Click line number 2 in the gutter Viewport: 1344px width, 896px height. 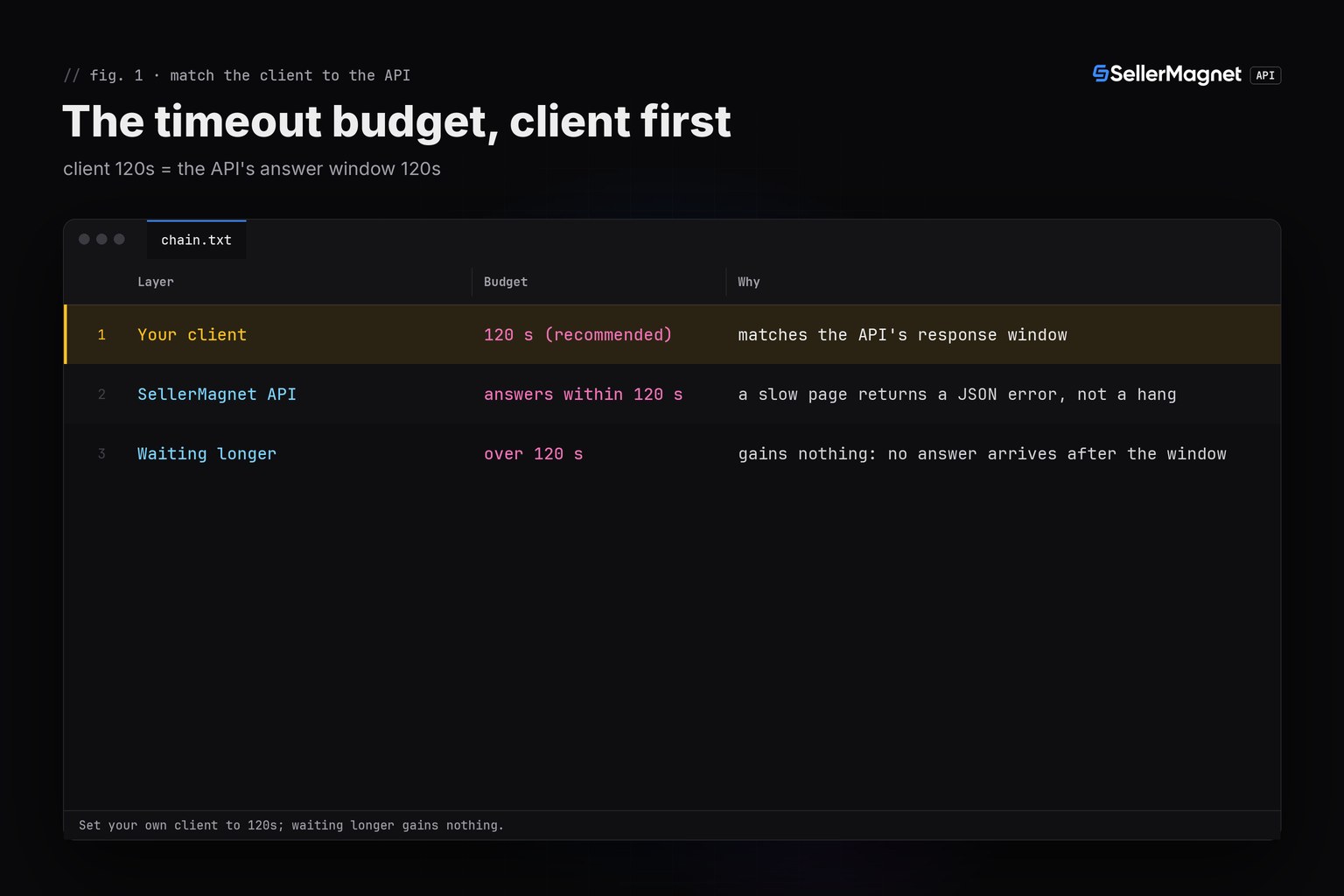(x=101, y=394)
